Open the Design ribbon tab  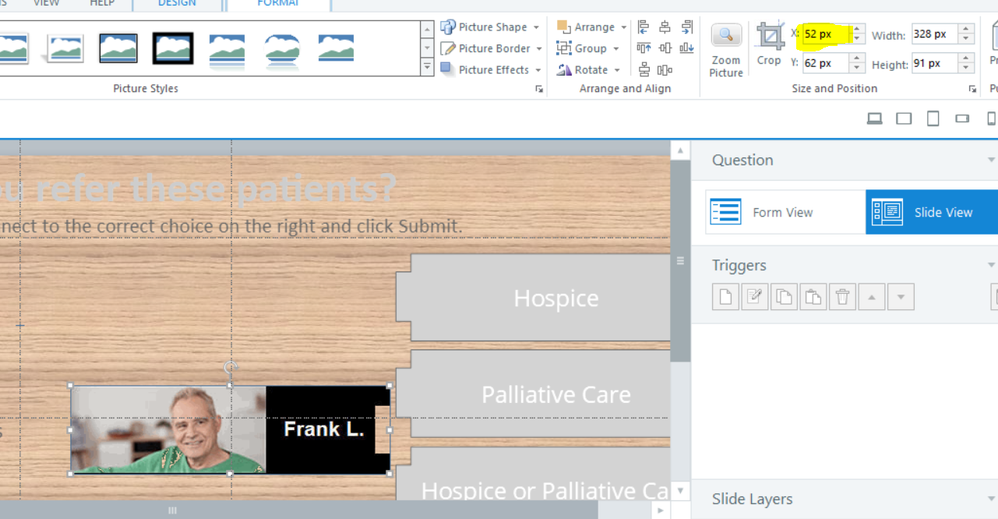177,4
